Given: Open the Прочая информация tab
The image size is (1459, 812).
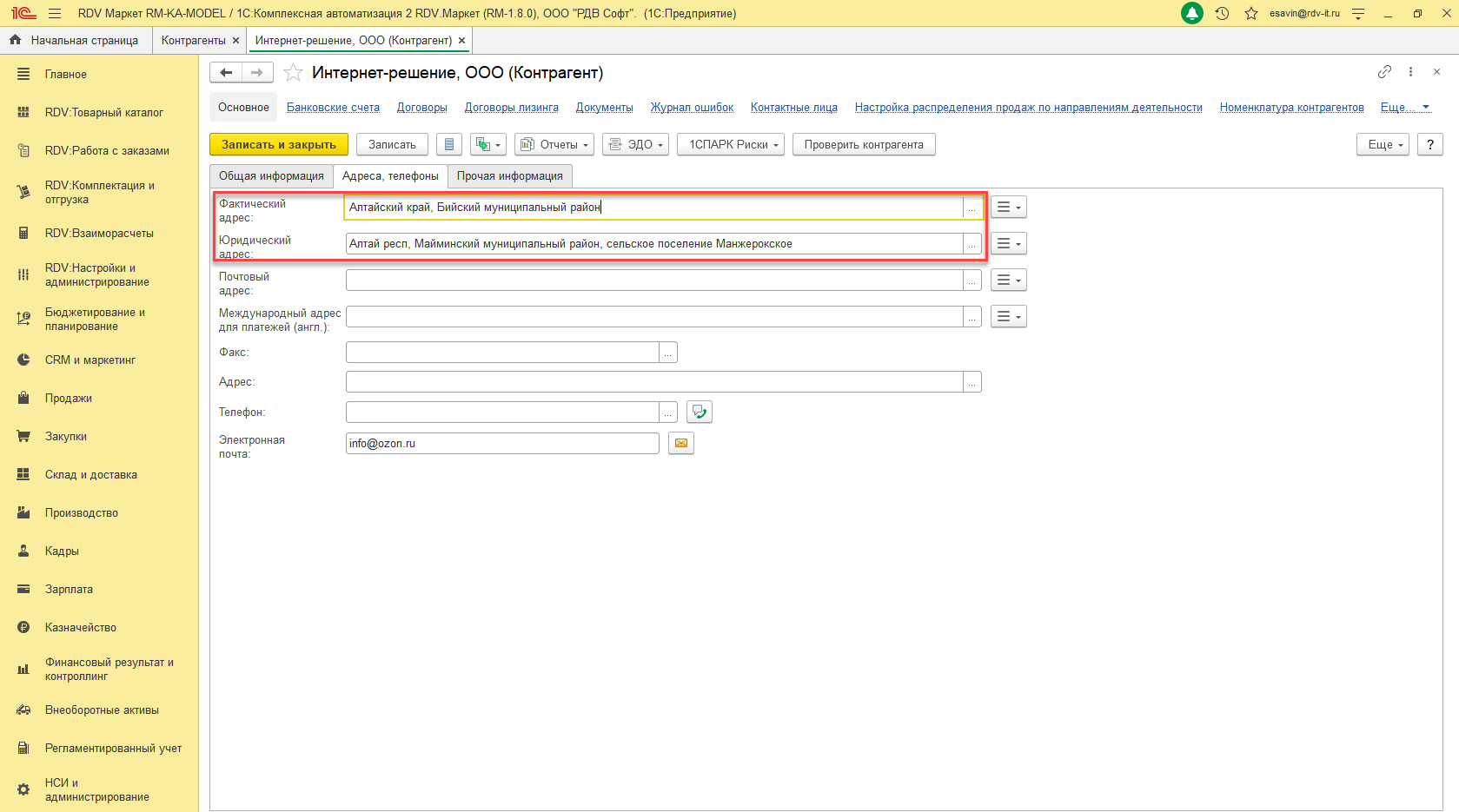Looking at the screenshot, I should click(x=510, y=176).
